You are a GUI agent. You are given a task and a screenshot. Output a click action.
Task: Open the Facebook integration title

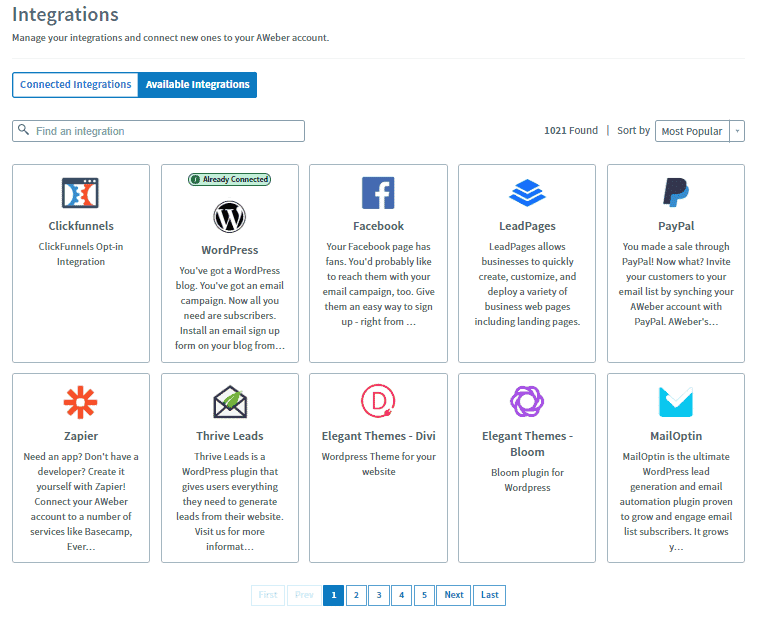coord(379,226)
